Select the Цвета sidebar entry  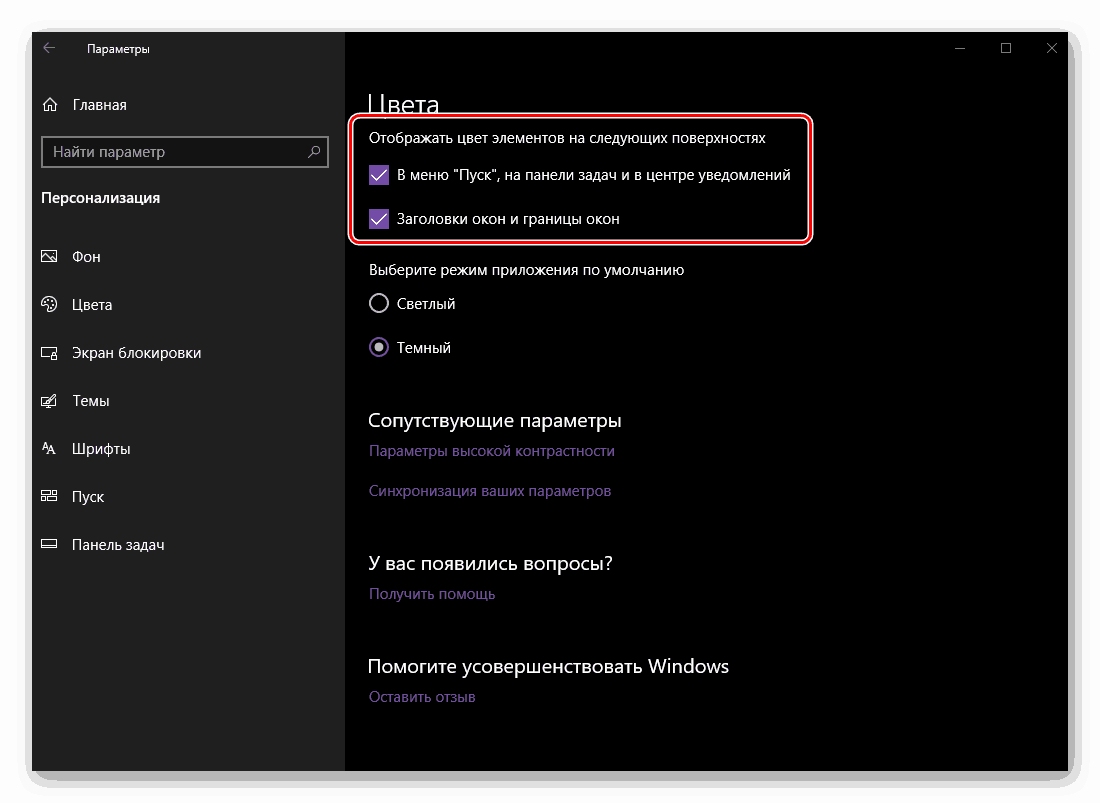click(92, 304)
